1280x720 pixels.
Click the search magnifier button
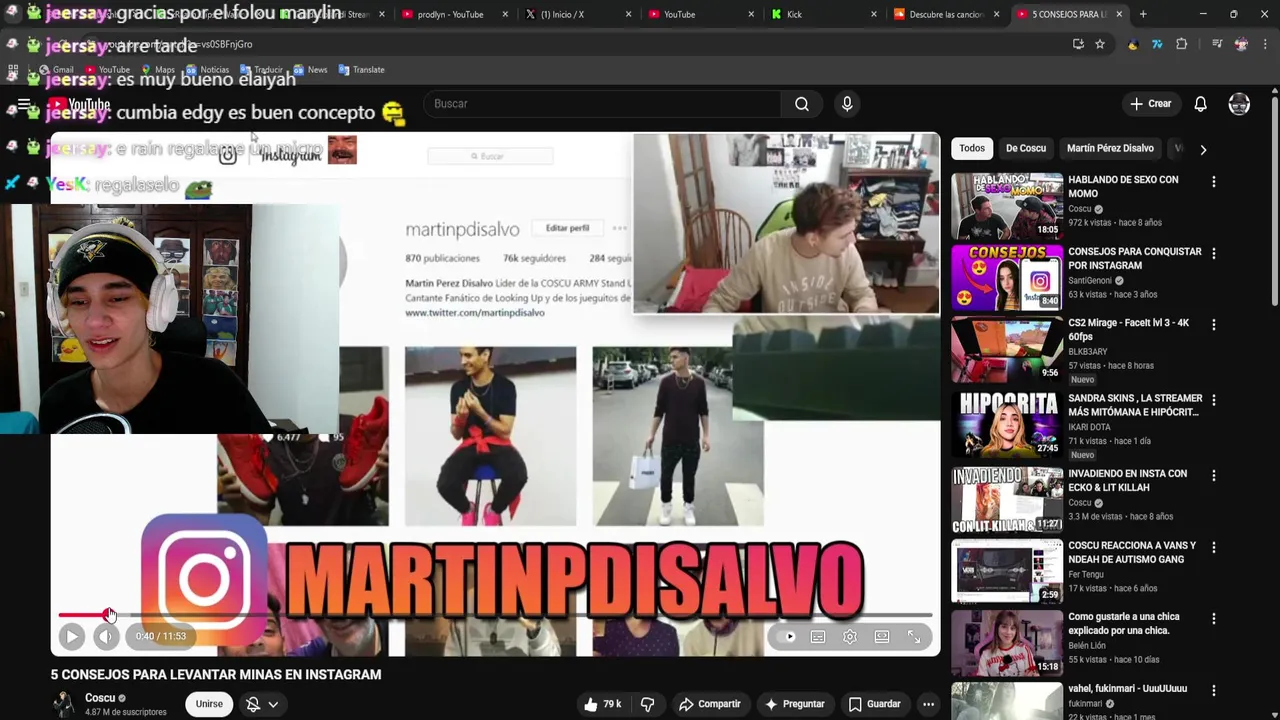click(x=802, y=104)
